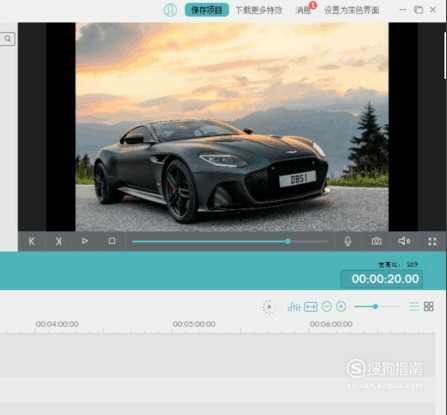The image size is (447, 415).
Task: Adjust the preview volume speaker icon
Action: 404,241
